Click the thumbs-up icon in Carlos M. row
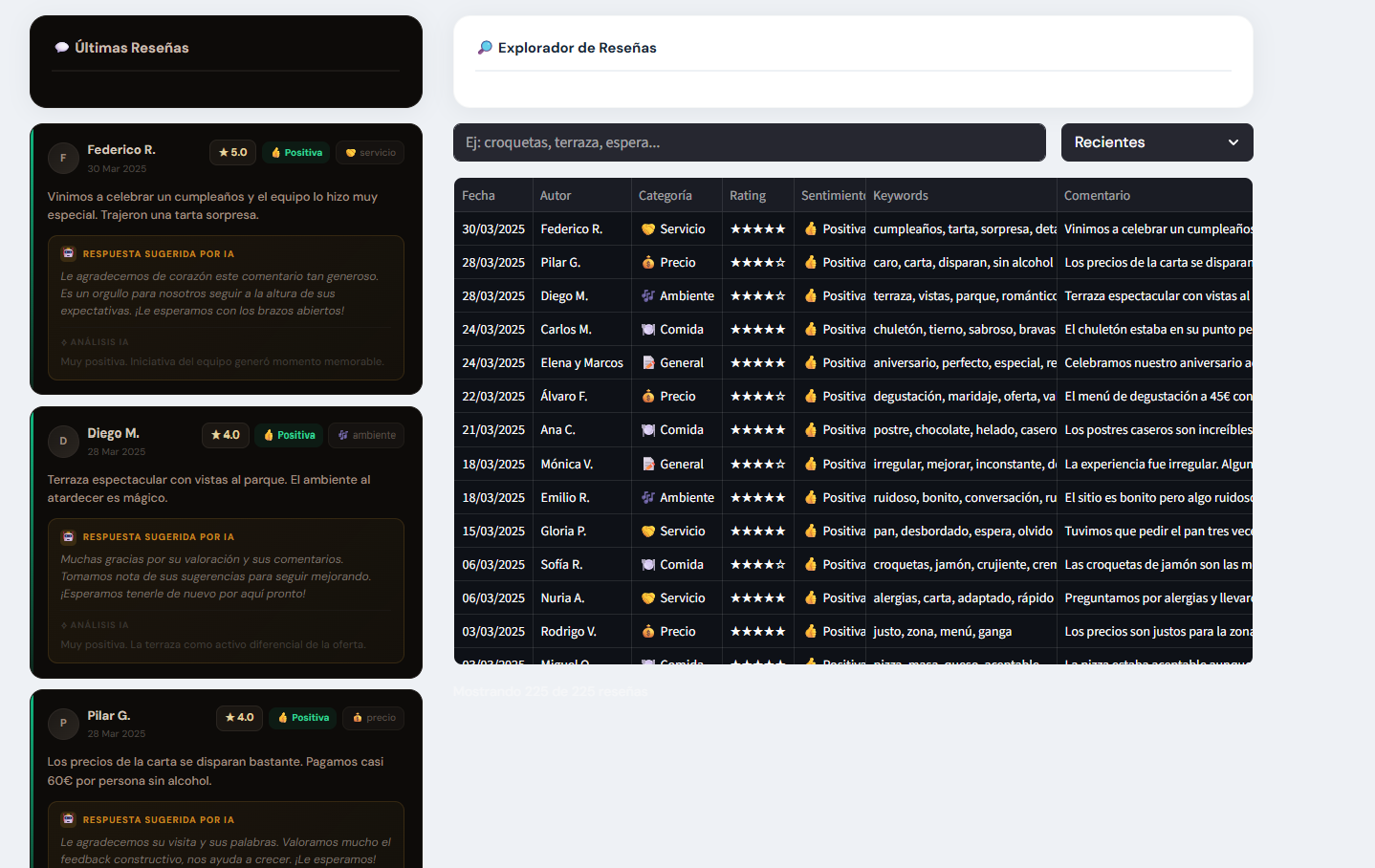 pyautogui.click(x=811, y=330)
